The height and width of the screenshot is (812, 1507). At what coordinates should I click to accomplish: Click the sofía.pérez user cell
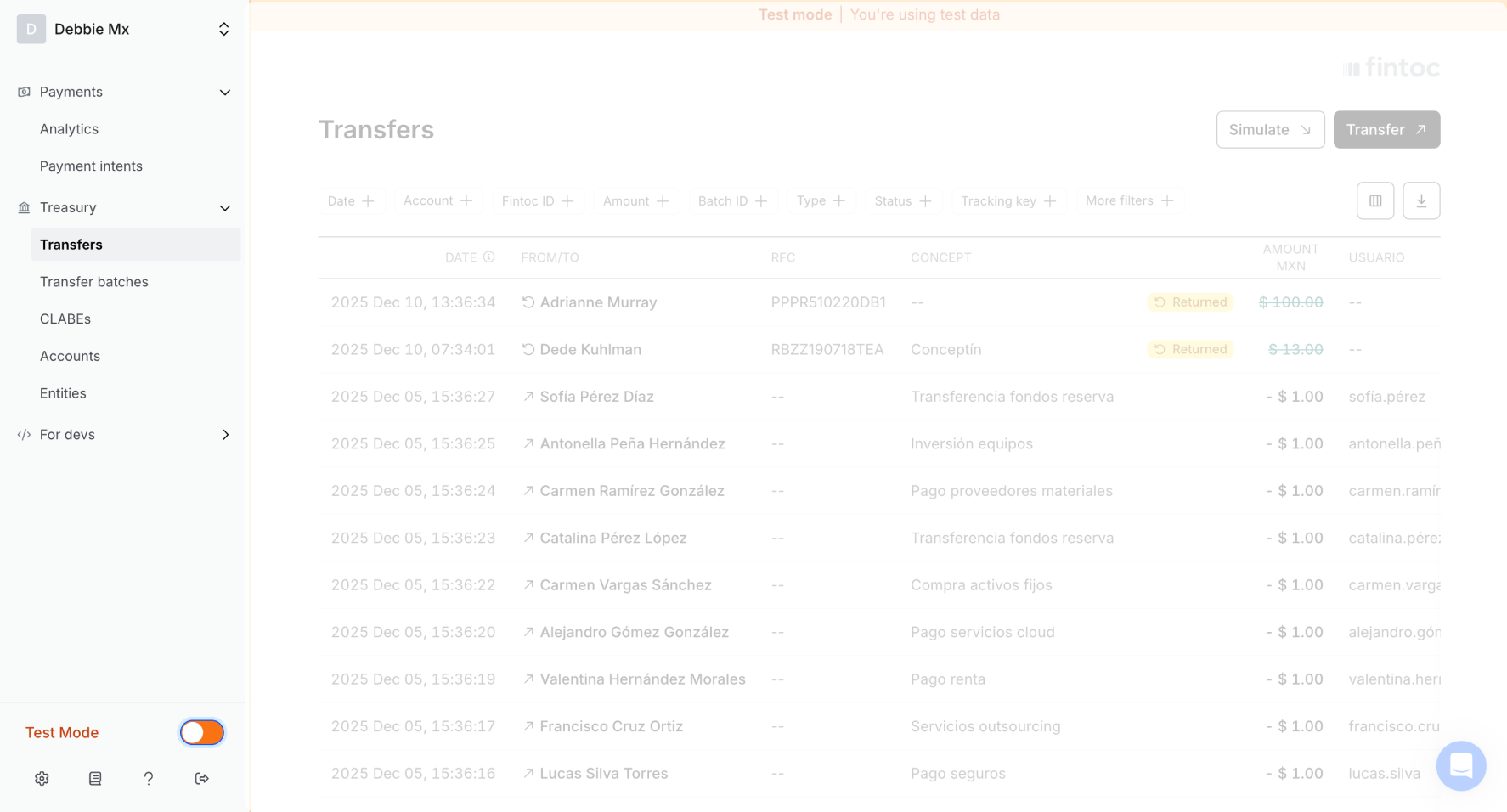point(1386,397)
